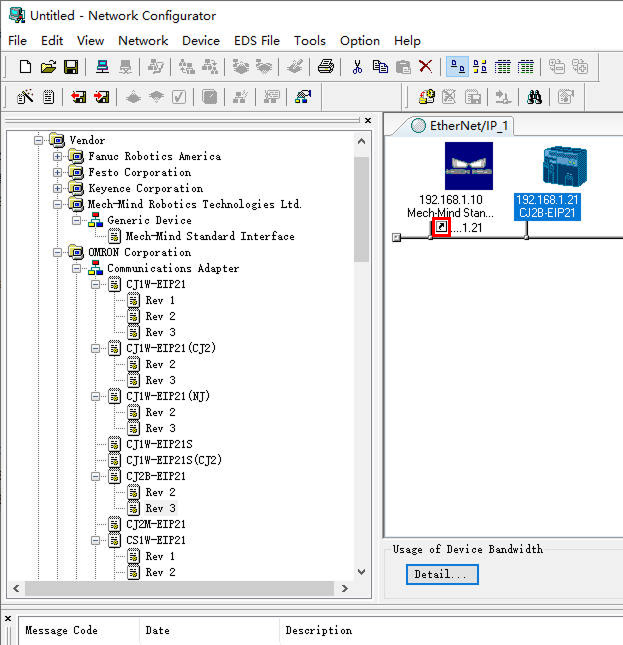Select Mech-Mind Standard Interface tree entry
This screenshot has height=645, width=623.
pyautogui.click(x=209, y=237)
